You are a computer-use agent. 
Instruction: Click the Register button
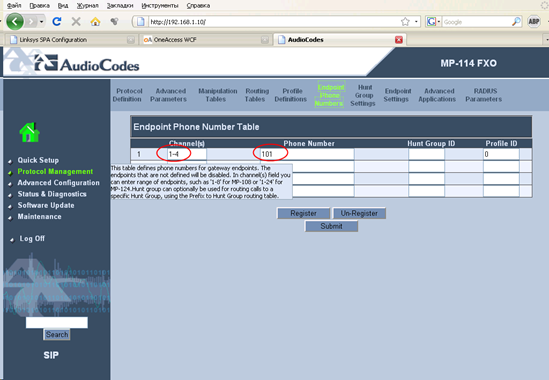click(303, 213)
